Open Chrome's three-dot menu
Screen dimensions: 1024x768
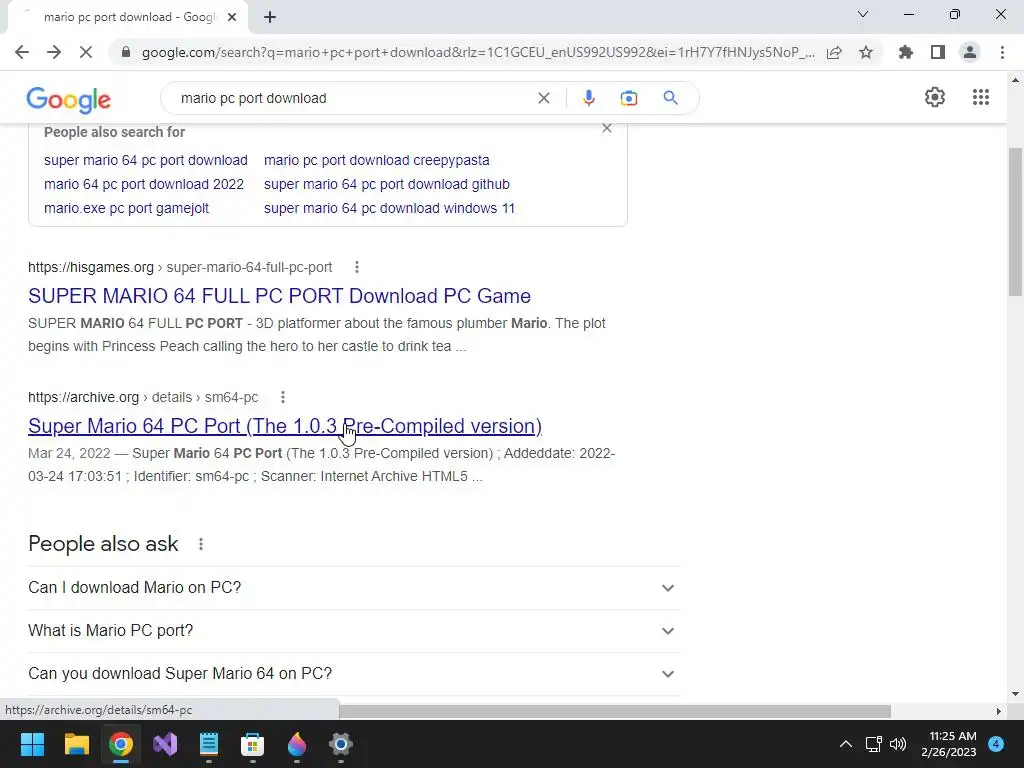(1002, 52)
